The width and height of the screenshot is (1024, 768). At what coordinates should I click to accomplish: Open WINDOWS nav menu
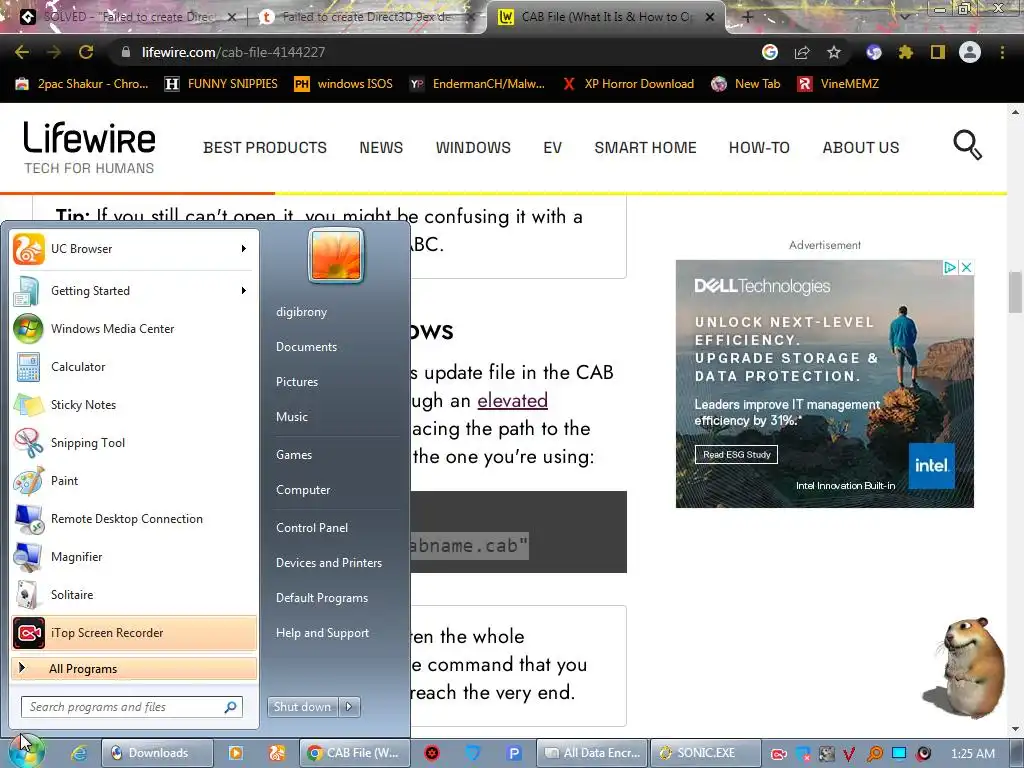coord(473,148)
